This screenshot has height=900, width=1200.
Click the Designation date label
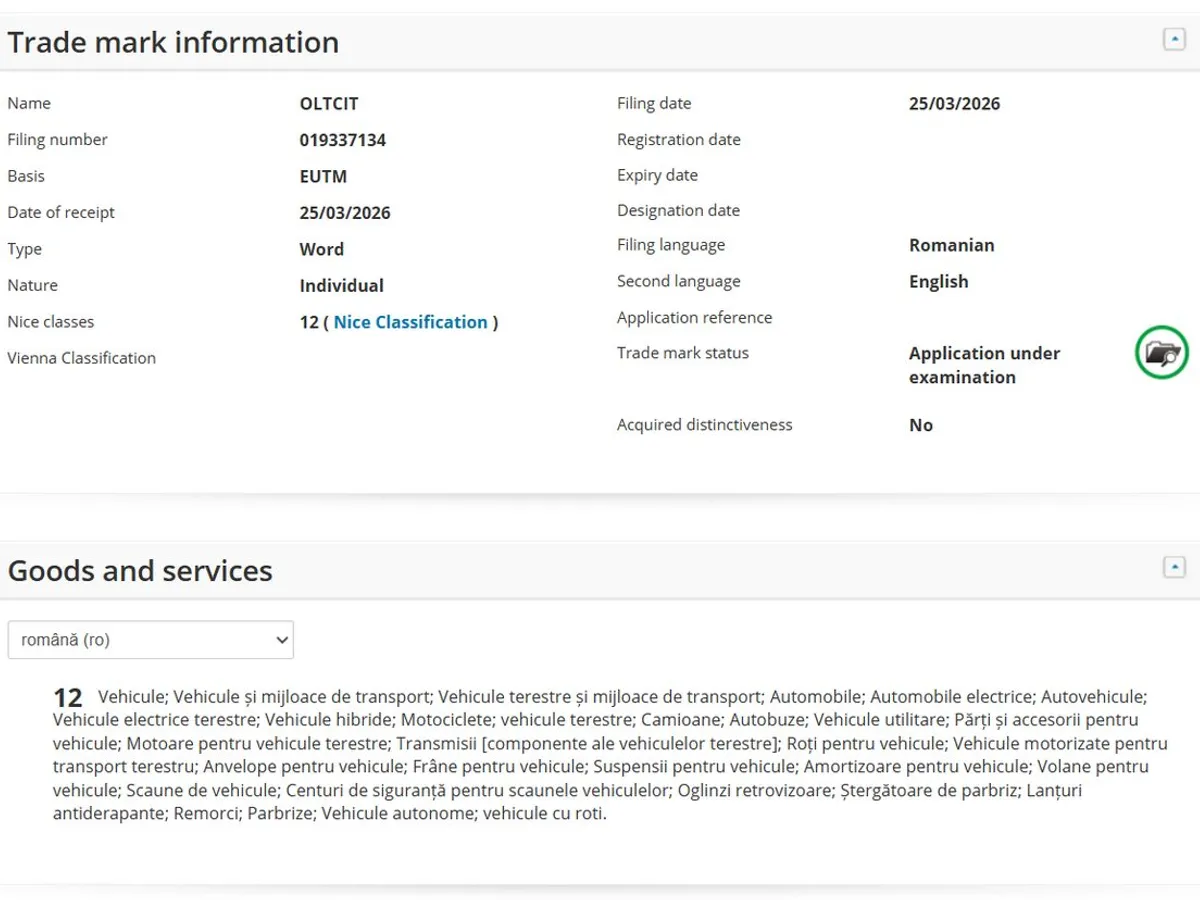click(678, 211)
